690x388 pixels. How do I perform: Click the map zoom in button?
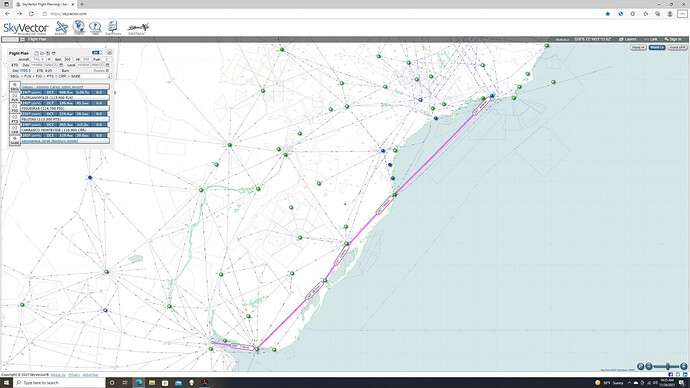click(x=683, y=366)
